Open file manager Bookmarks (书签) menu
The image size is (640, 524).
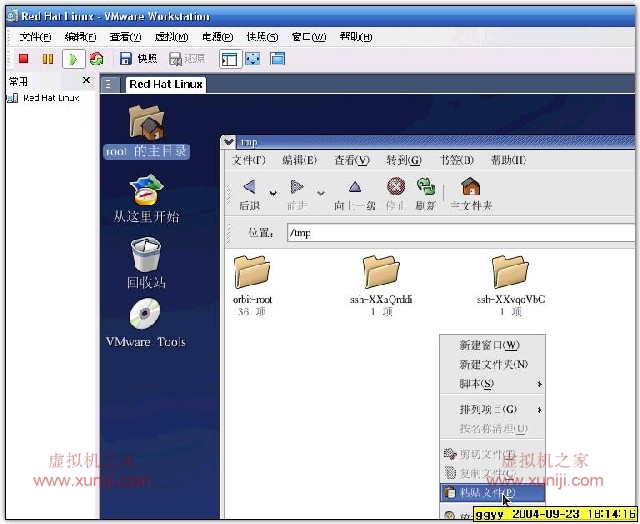(x=456, y=160)
